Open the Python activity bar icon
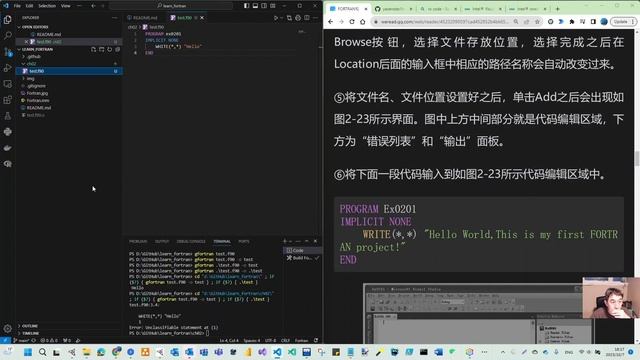This screenshot has height=360, width=640. click(x=7, y=132)
